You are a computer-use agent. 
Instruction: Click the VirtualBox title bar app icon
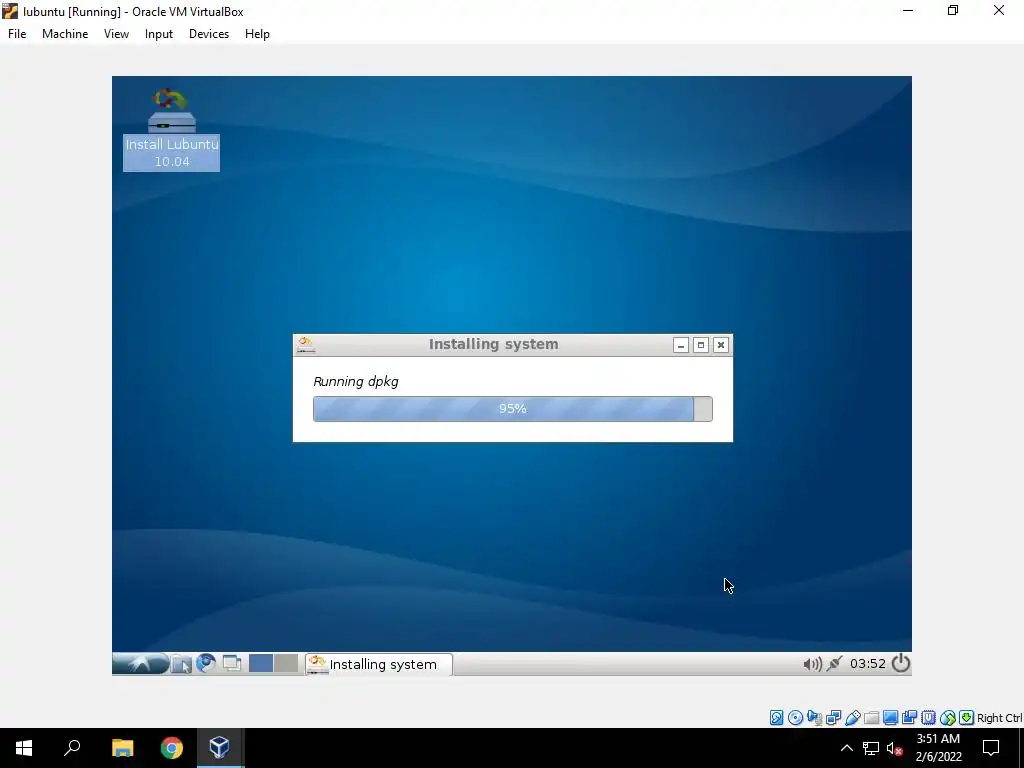point(10,11)
